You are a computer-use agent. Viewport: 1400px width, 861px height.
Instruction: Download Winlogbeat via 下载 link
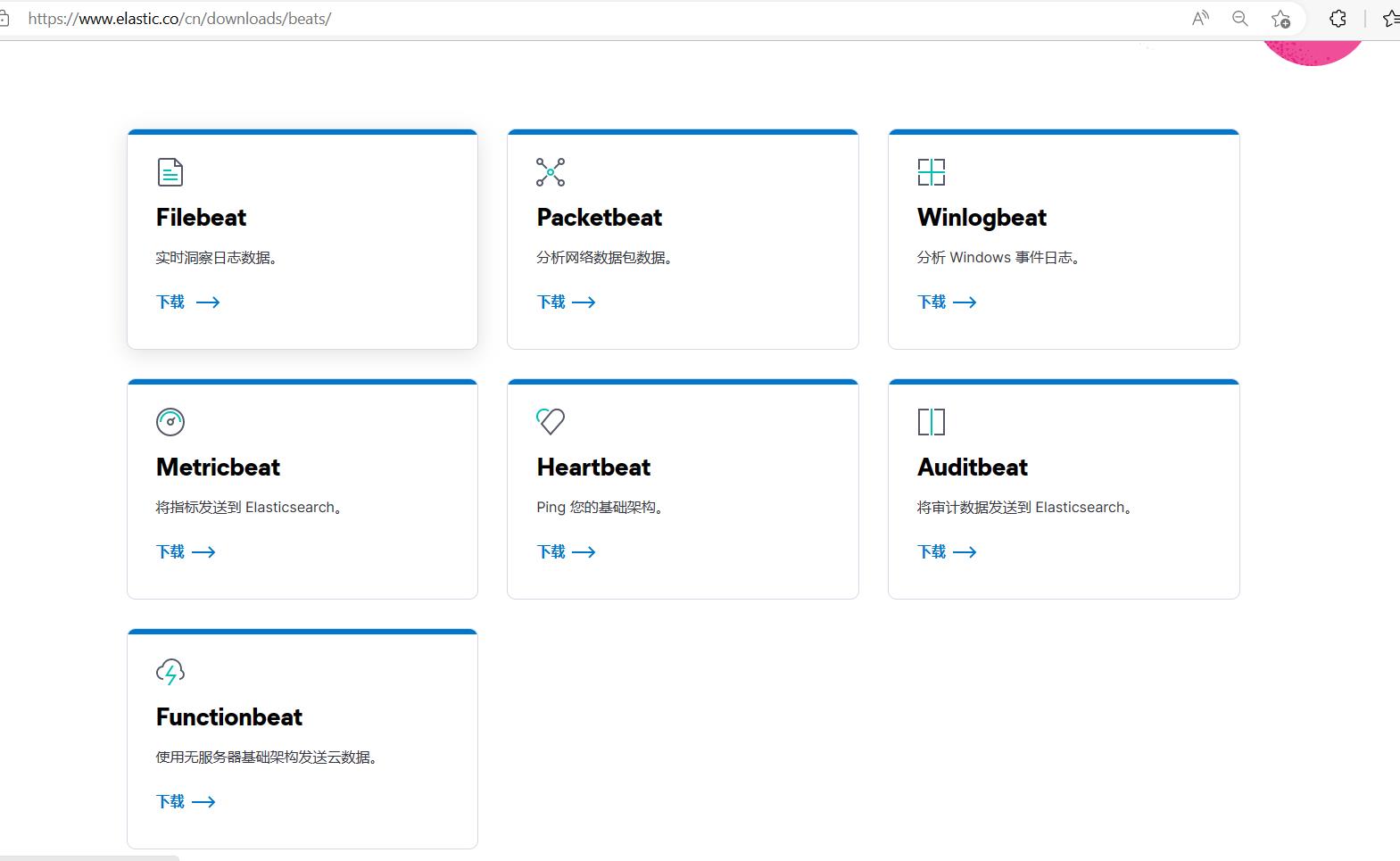click(x=947, y=302)
